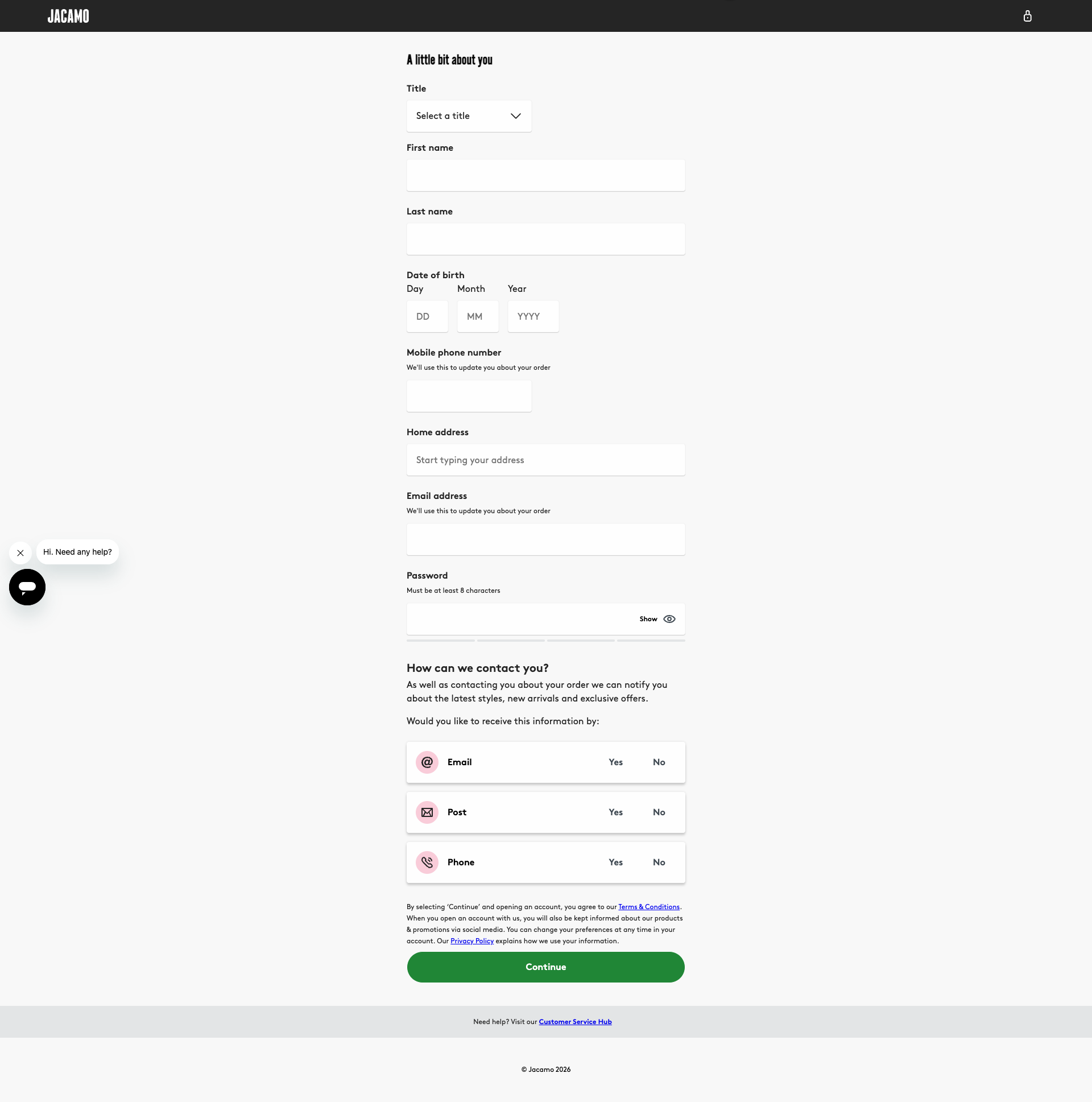The width and height of the screenshot is (1092, 1102).
Task: Click the Post envelope icon
Action: pos(427,812)
